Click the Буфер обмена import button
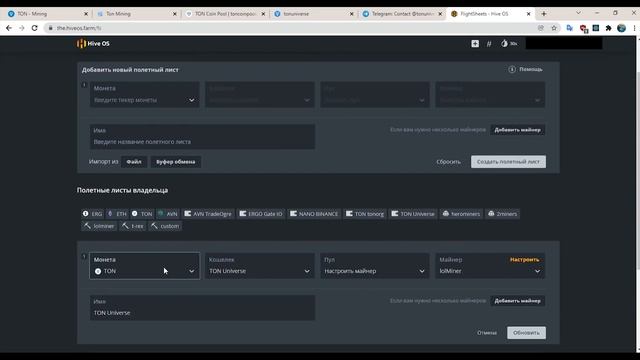Viewport: 640px width, 360px height. pos(176,162)
